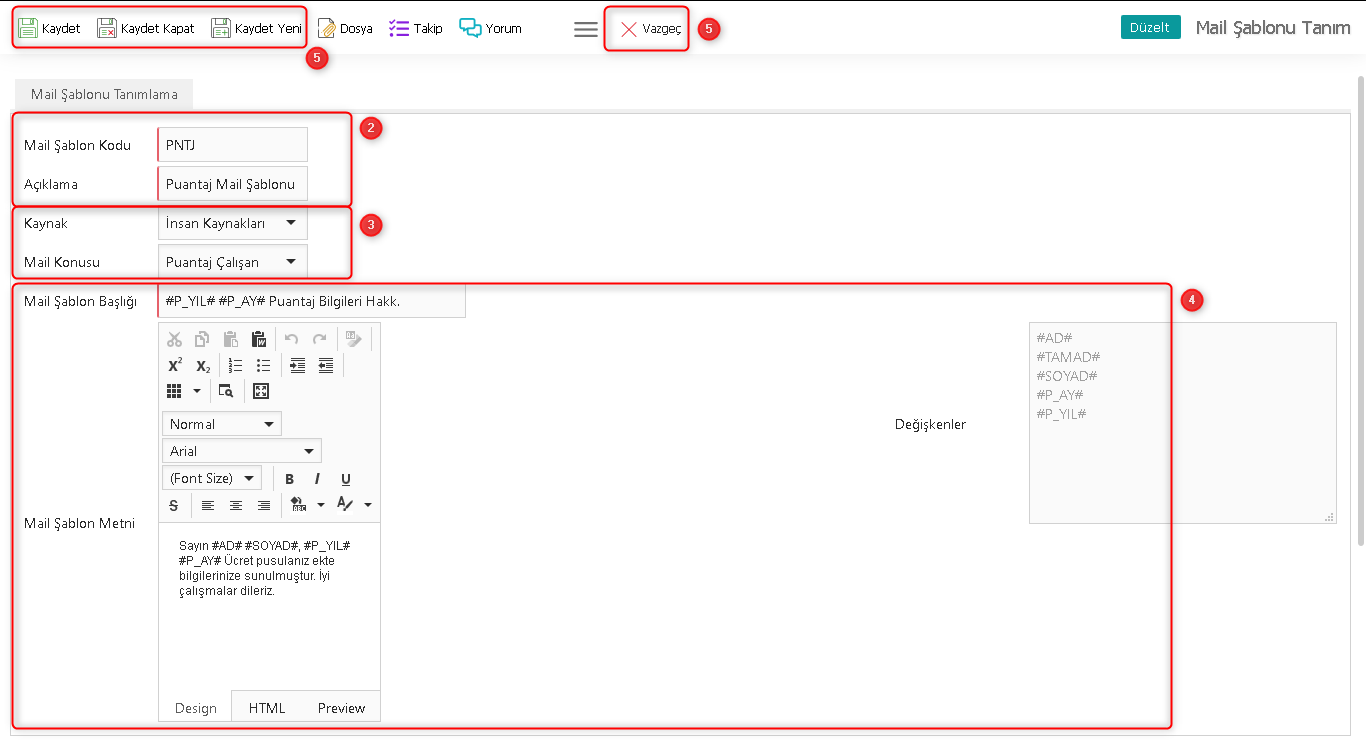Screen dimensions: 1366x749
Task: Toggle full screen editor mode
Action: (x=261, y=391)
